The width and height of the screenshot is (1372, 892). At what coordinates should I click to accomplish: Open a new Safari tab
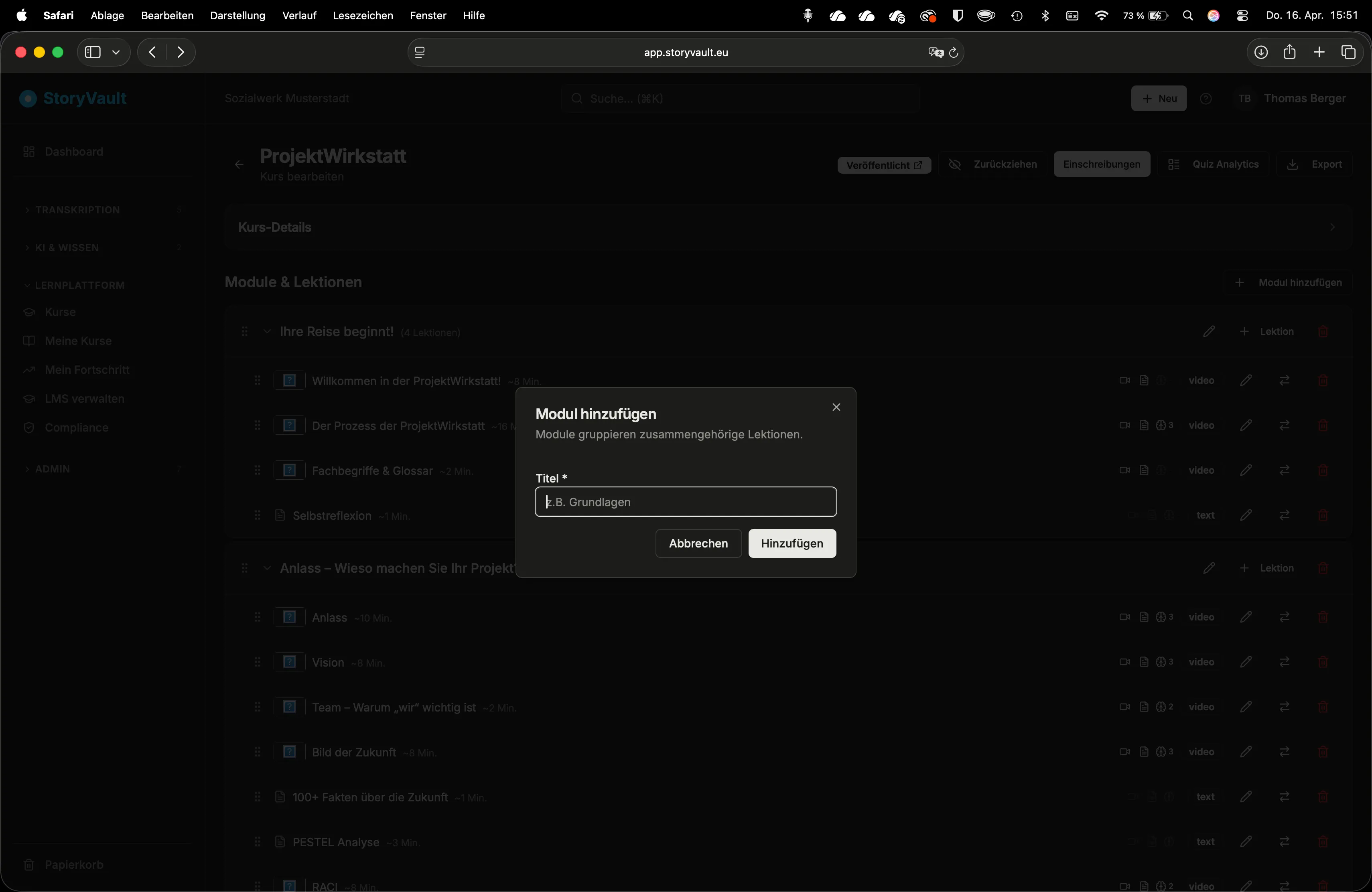point(1319,53)
